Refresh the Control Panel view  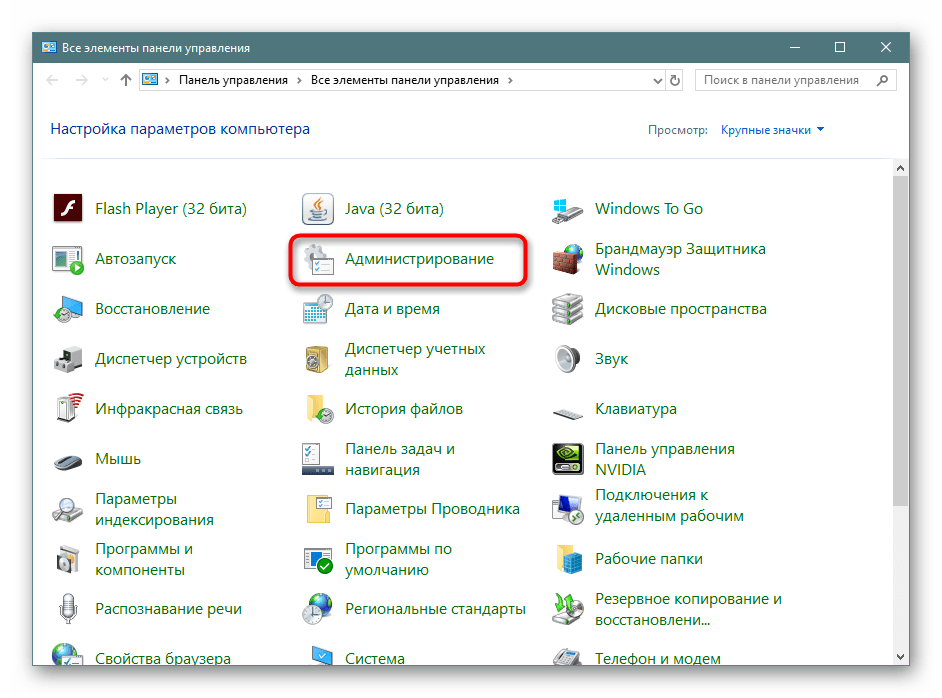coord(675,80)
